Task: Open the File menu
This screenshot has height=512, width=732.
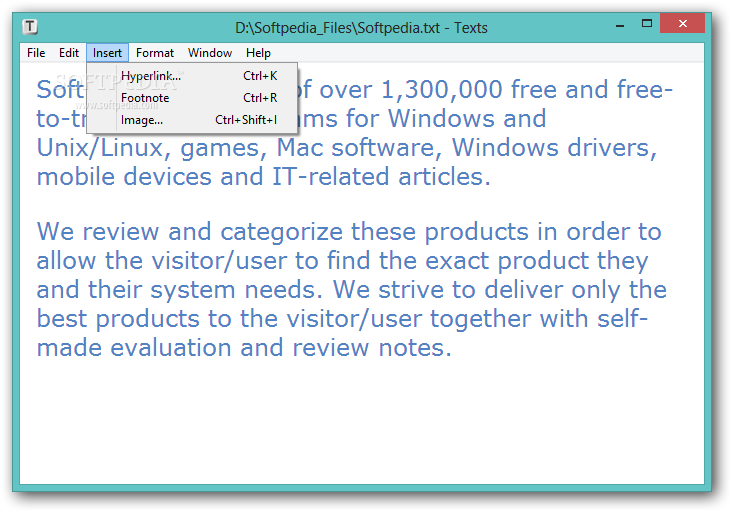Action: (36, 53)
